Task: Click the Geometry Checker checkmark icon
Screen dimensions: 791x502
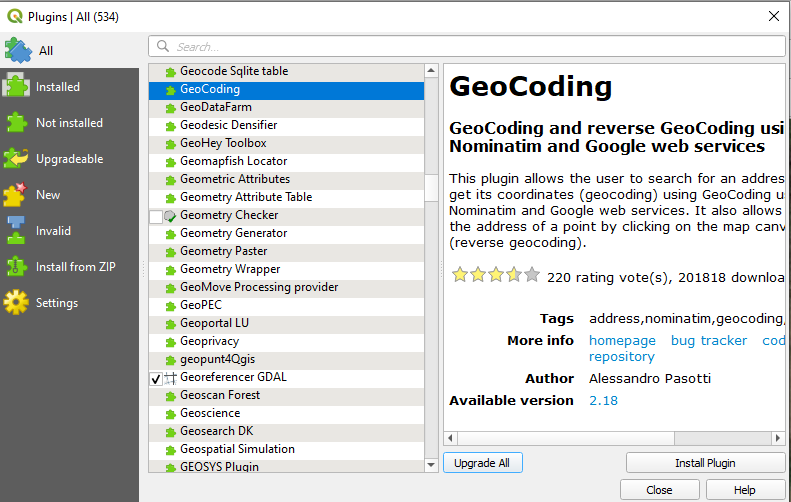Action: (x=170, y=216)
